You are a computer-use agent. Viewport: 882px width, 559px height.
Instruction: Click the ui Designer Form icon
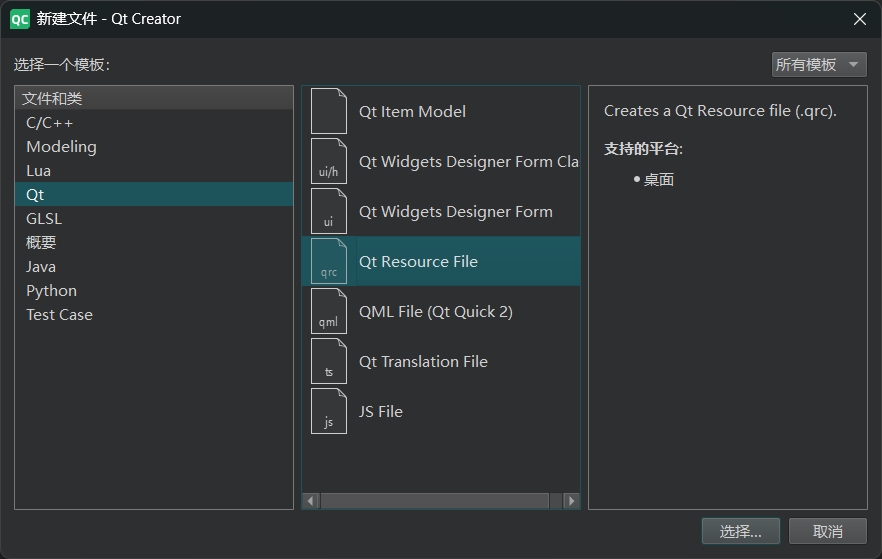329,211
